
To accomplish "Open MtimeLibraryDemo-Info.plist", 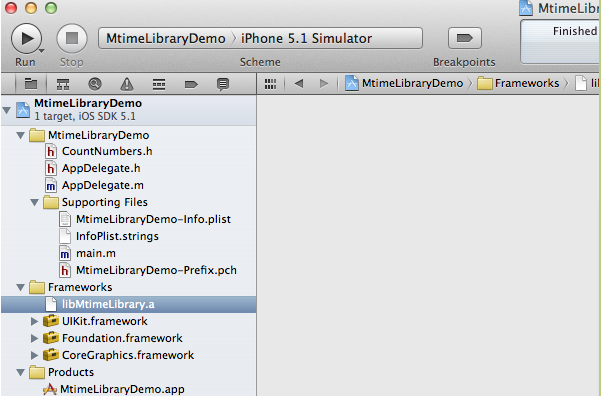I will point(153,219).
